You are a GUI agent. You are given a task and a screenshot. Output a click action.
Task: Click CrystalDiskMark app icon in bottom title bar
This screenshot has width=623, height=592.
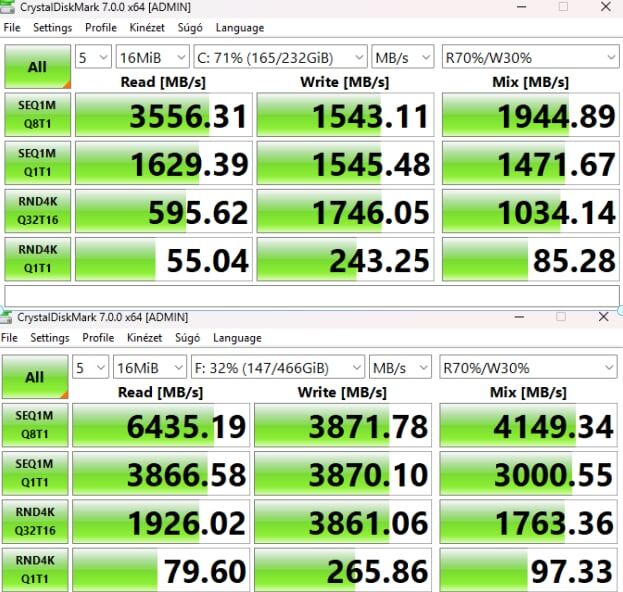(x=6, y=317)
